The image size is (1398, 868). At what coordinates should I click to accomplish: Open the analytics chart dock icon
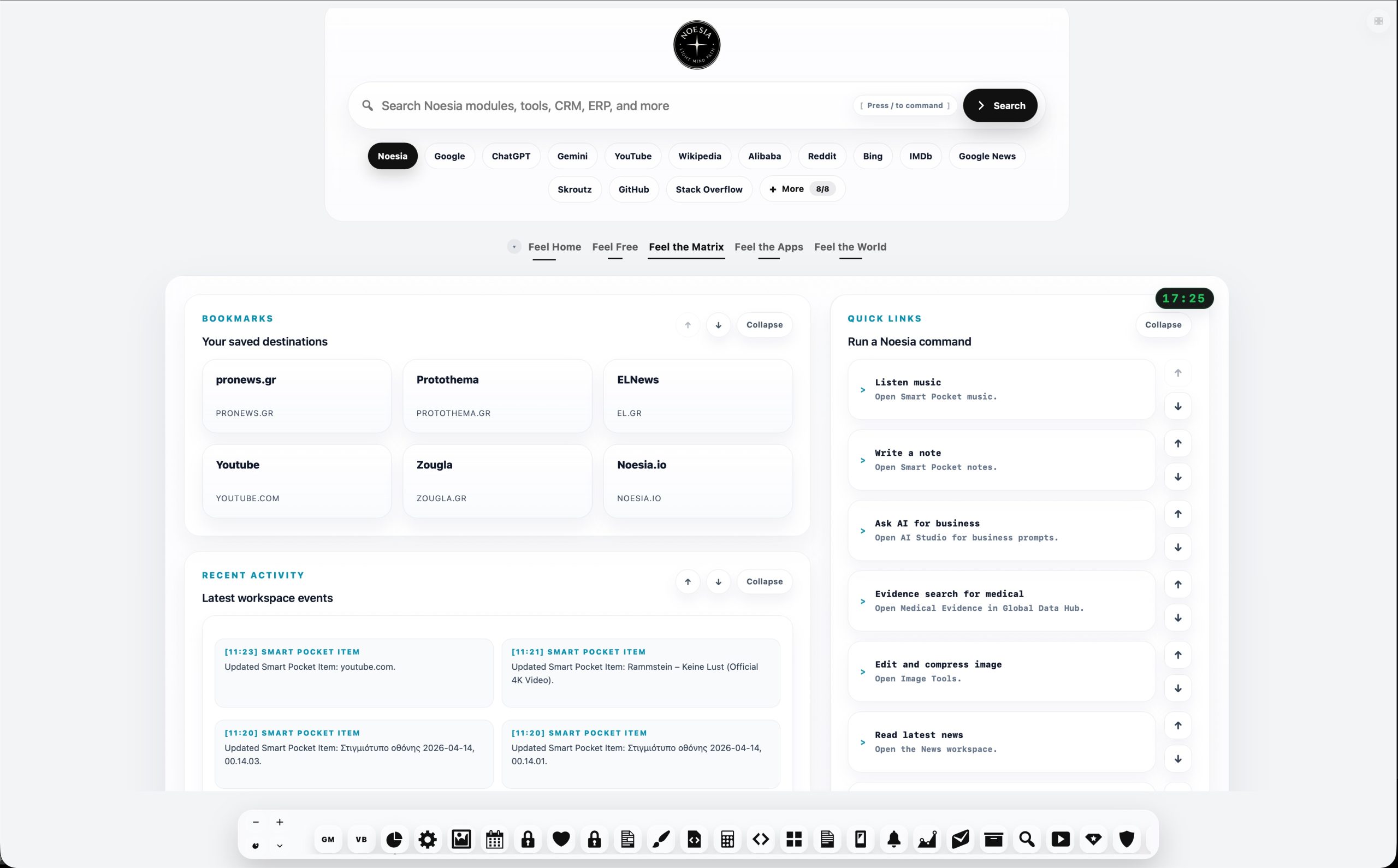point(927,839)
